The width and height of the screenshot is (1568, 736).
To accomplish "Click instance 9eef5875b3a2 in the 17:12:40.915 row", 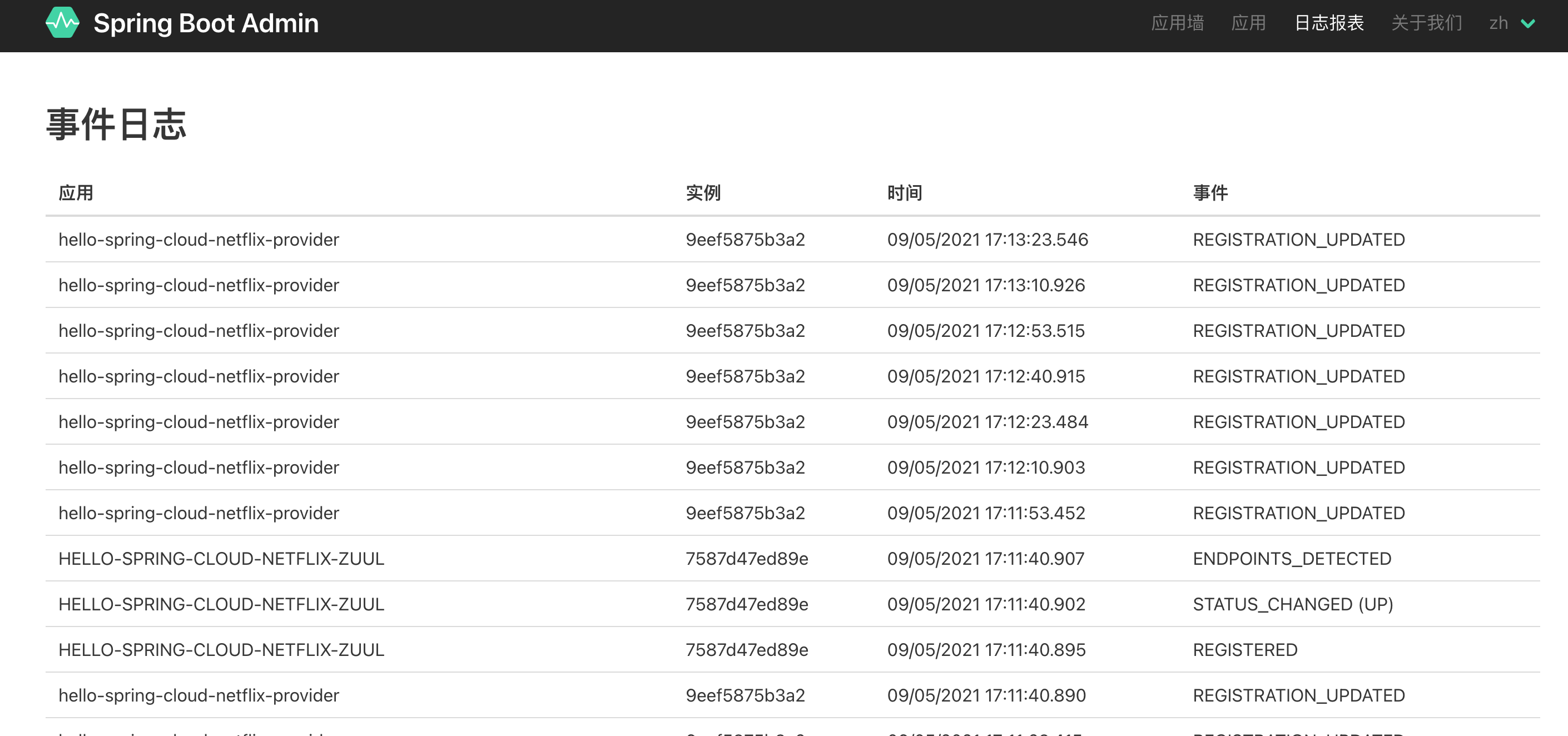I will point(745,376).
